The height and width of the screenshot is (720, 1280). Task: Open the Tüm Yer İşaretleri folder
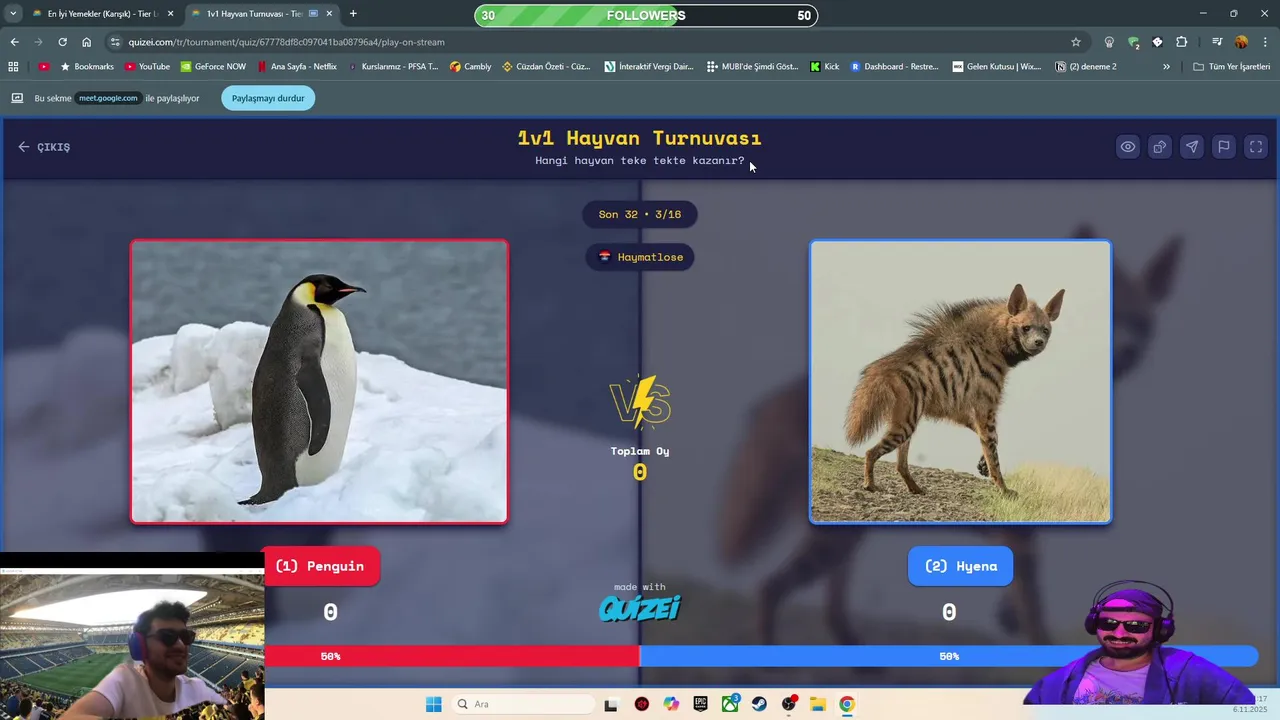coord(1231,67)
